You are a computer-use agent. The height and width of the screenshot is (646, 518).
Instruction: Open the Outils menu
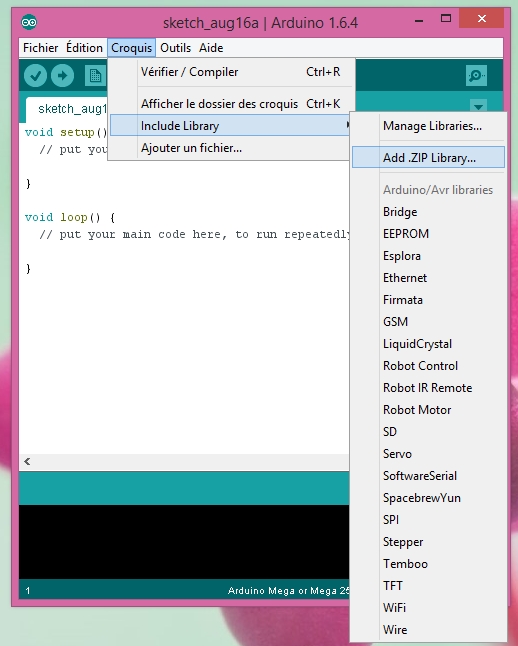coord(176,48)
